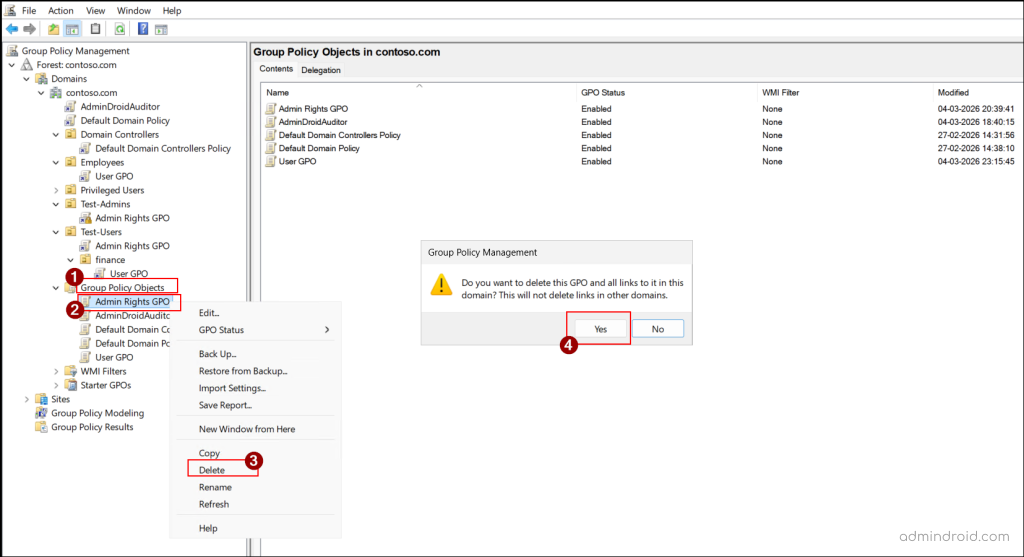Open the Window menu
The height and width of the screenshot is (557, 1024).
(x=134, y=10)
